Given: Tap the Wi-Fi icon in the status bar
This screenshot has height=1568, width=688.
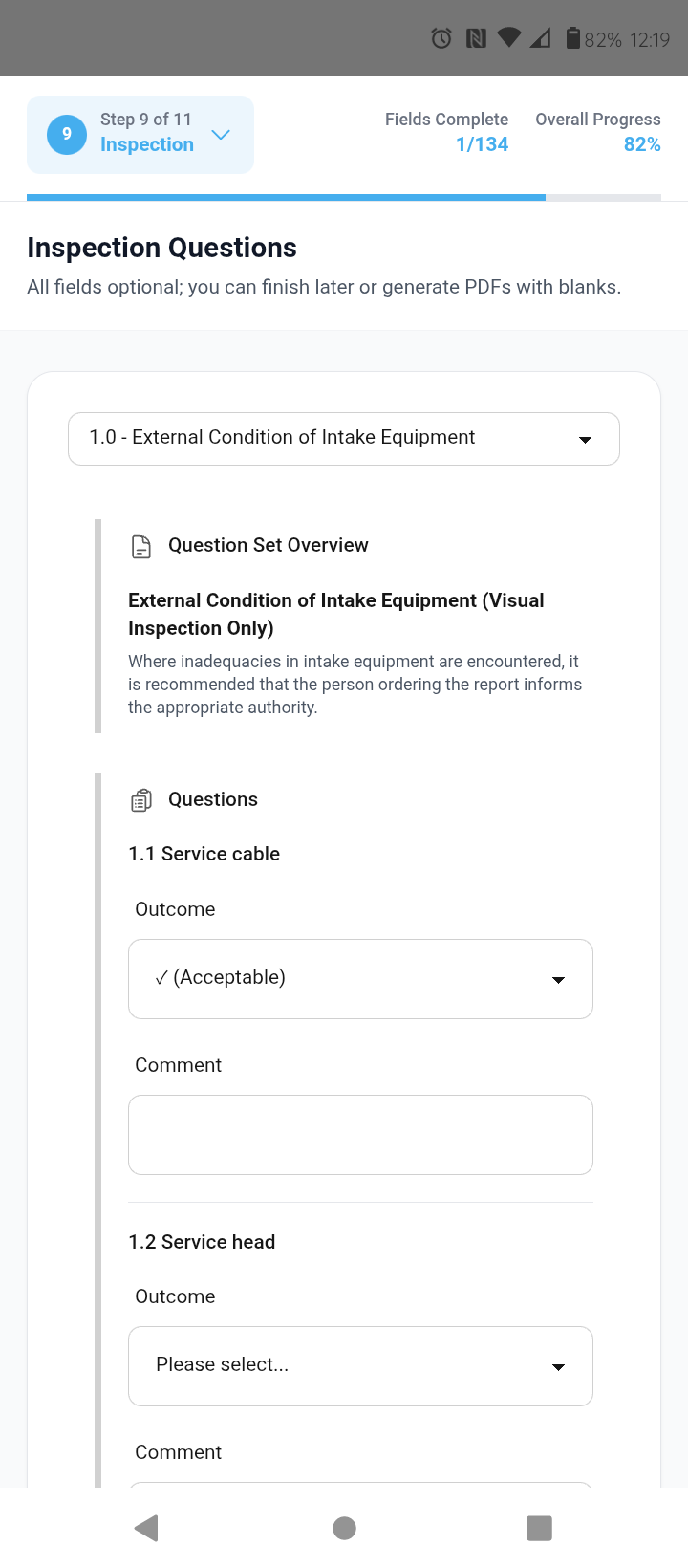Looking at the screenshot, I should tap(509, 38).
